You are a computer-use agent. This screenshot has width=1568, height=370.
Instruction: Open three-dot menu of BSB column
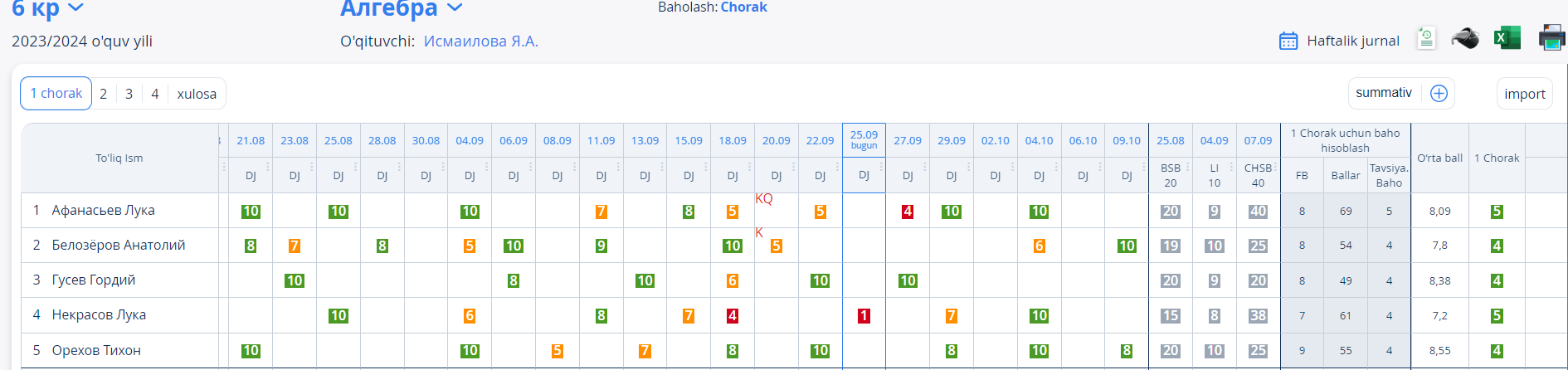pos(1188,167)
